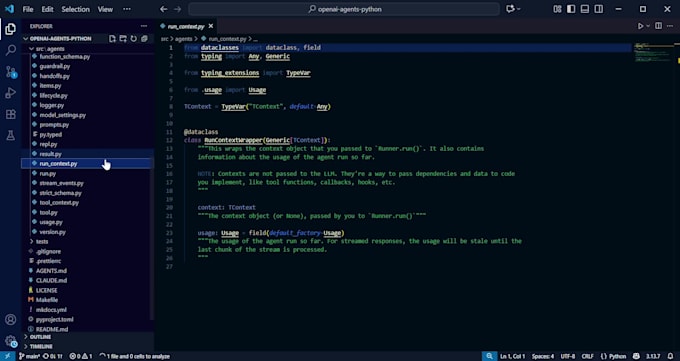
Task: Open the Testing flask view
Action: (10, 135)
